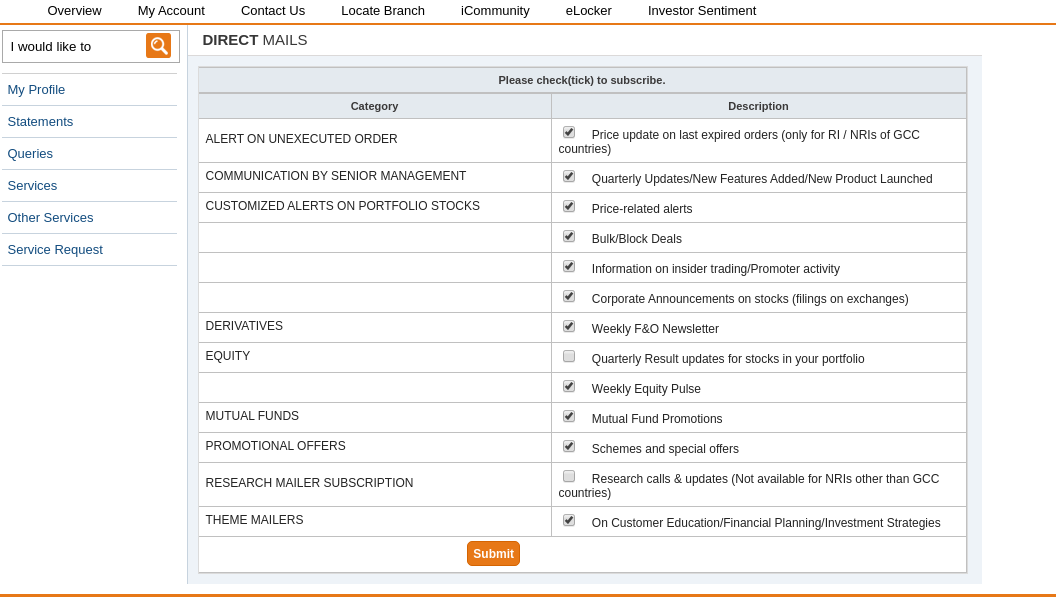Open Locate Branch in top menu
Viewport: 1056px width, 597px height.
383,11
